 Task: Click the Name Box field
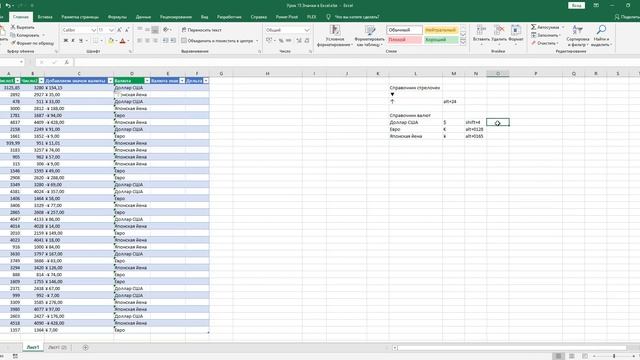click(11, 62)
